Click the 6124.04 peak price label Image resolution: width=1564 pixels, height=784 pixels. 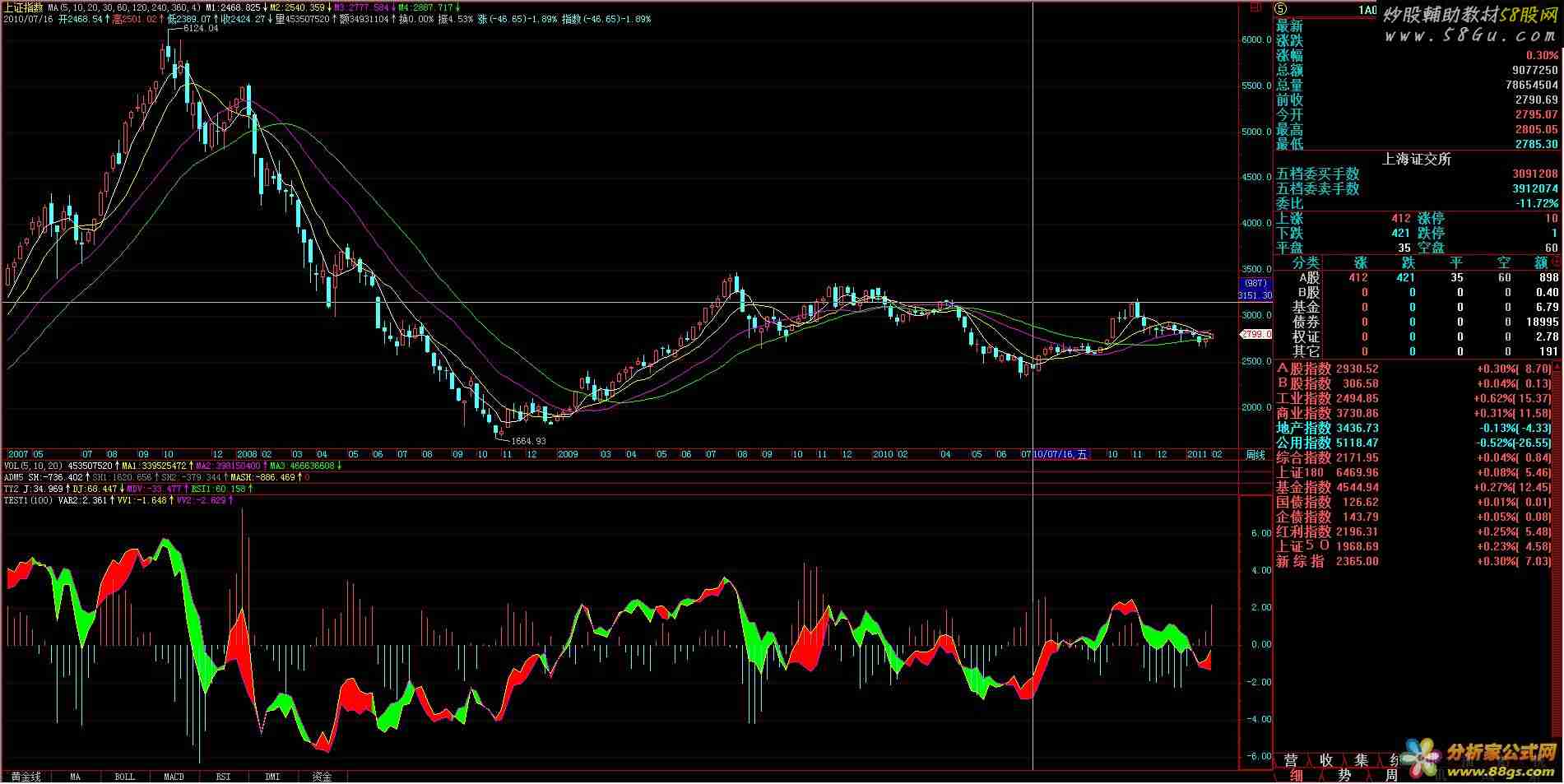(201, 29)
